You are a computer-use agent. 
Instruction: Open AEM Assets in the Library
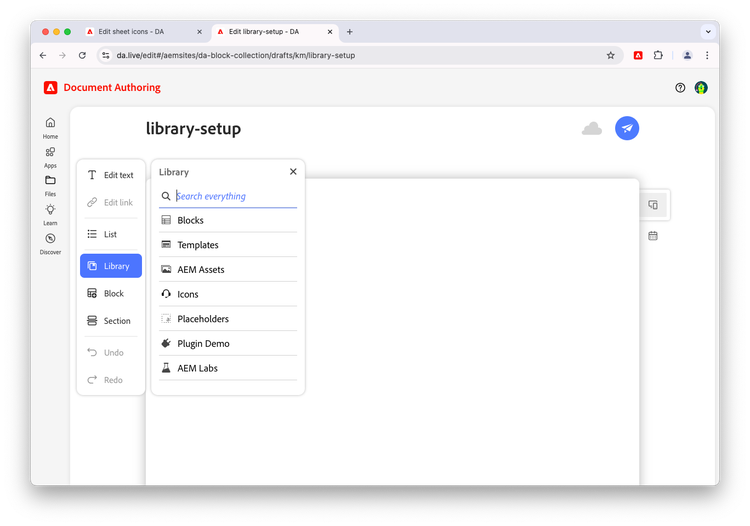tap(228, 270)
